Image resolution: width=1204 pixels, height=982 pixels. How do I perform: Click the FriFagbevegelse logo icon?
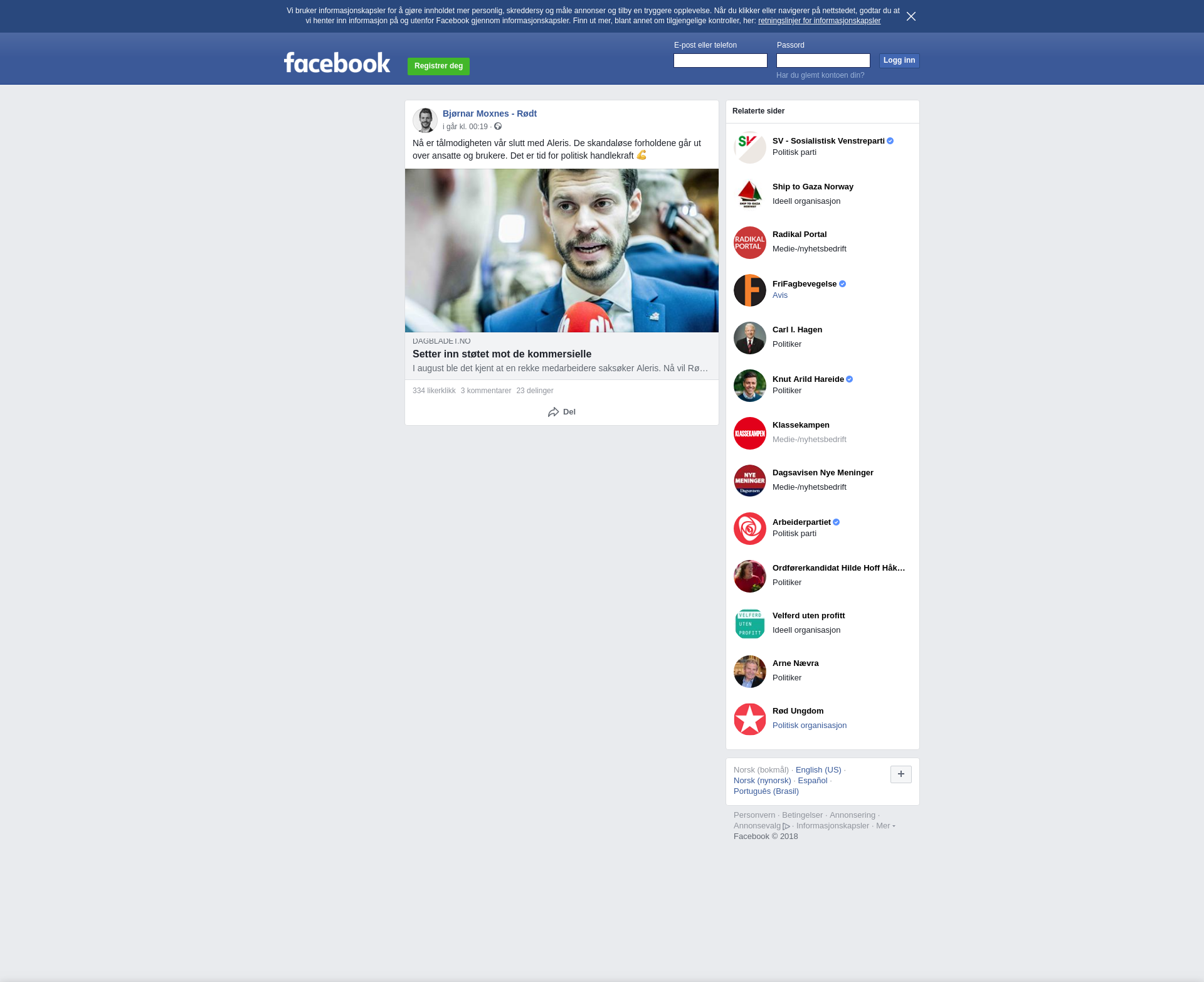(x=750, y=290)
